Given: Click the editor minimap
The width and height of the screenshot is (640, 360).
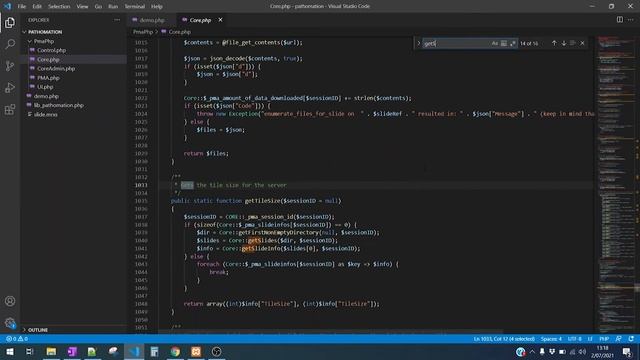Looking at the screenshot, I should click(615, 184).
